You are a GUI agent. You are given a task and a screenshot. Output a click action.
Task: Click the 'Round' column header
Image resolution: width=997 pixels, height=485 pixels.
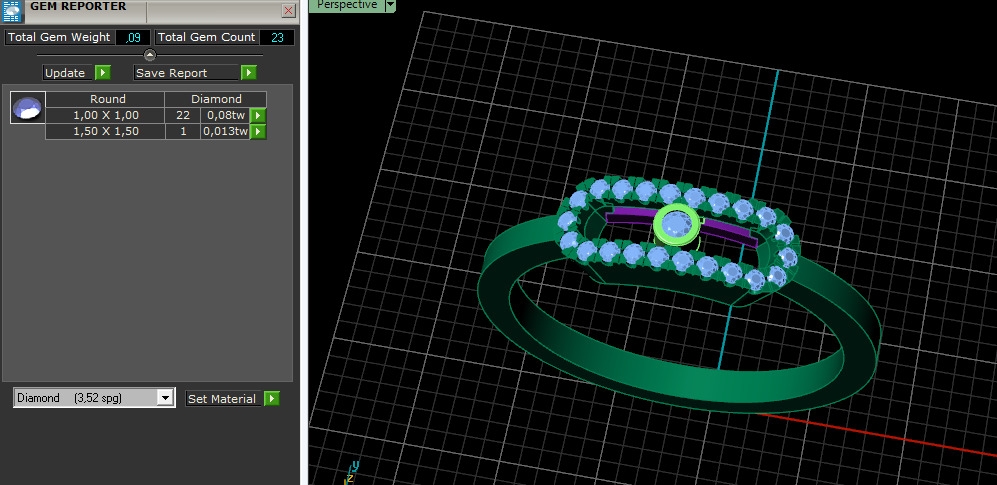pyautogui.click(x=106, y=99)
